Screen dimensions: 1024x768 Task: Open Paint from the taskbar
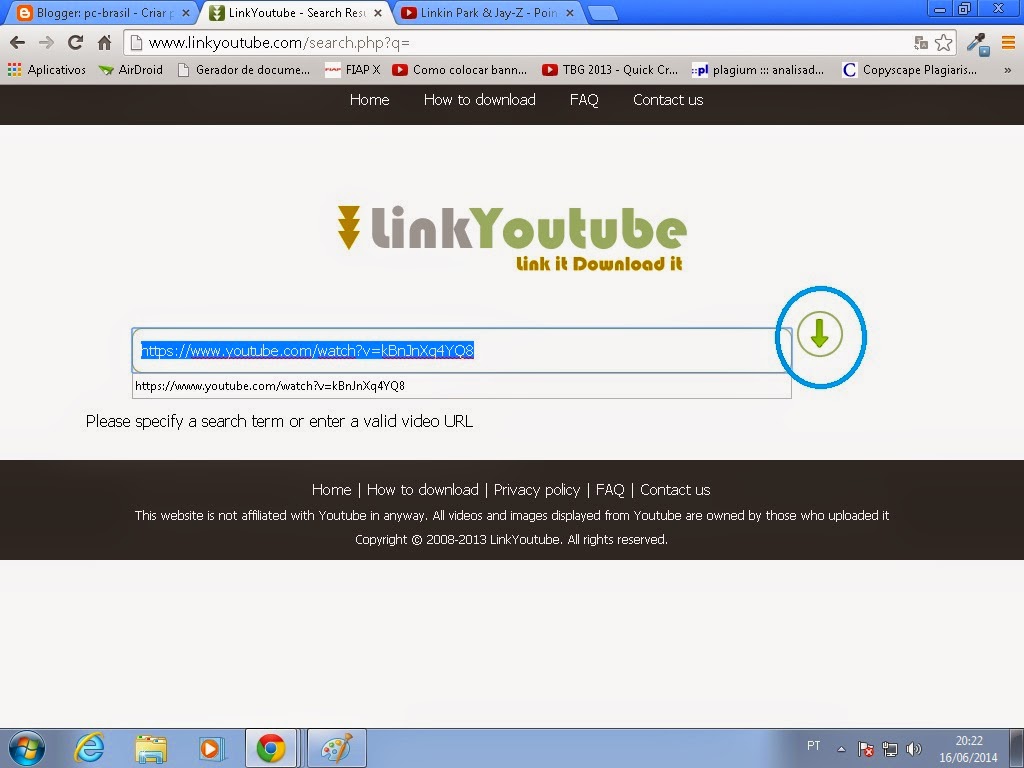pyautogui.click(x=336, y=748)
